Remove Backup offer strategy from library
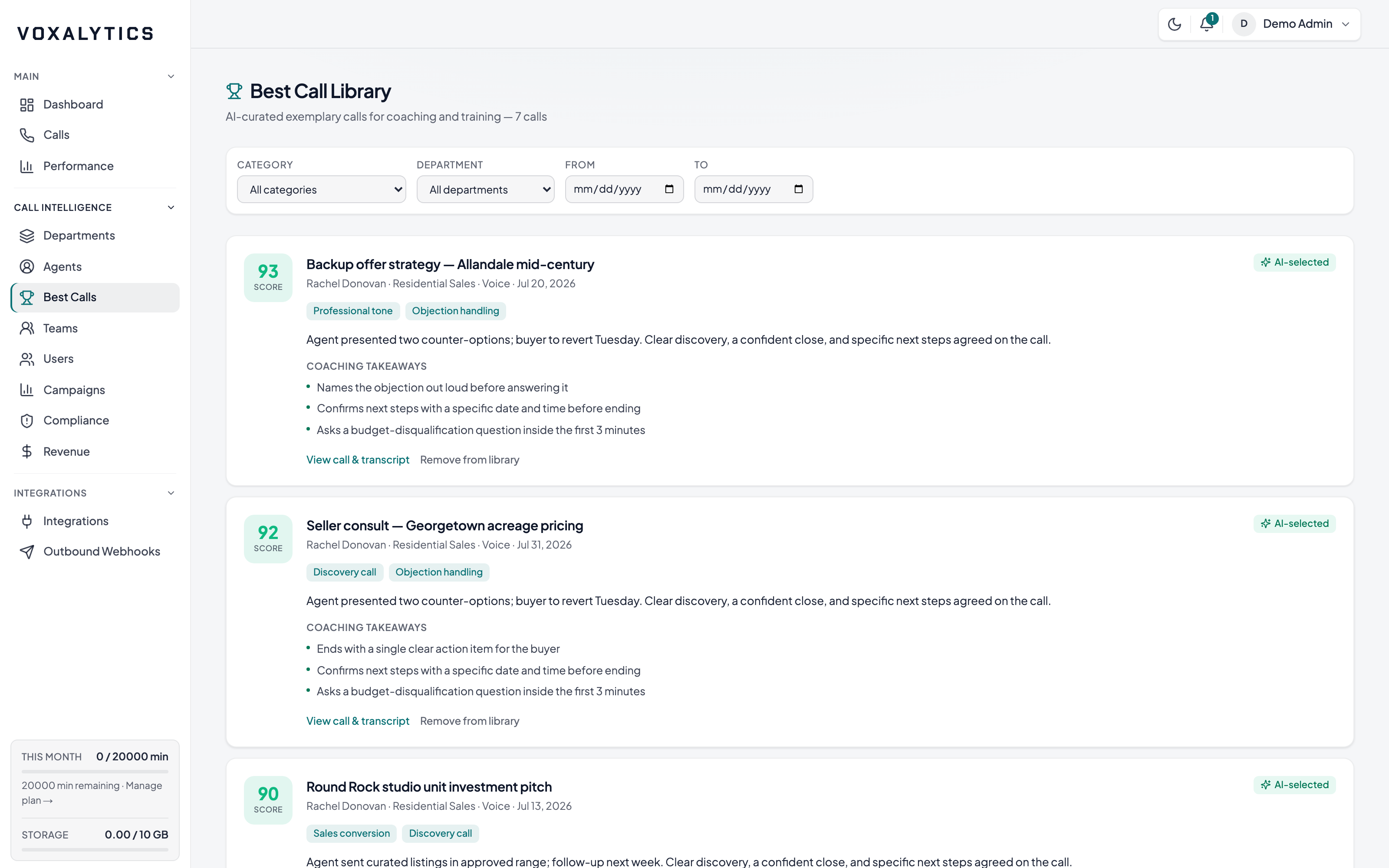Image resolution: width=1389 pixels, height=868 pixels. coord(470,460)
